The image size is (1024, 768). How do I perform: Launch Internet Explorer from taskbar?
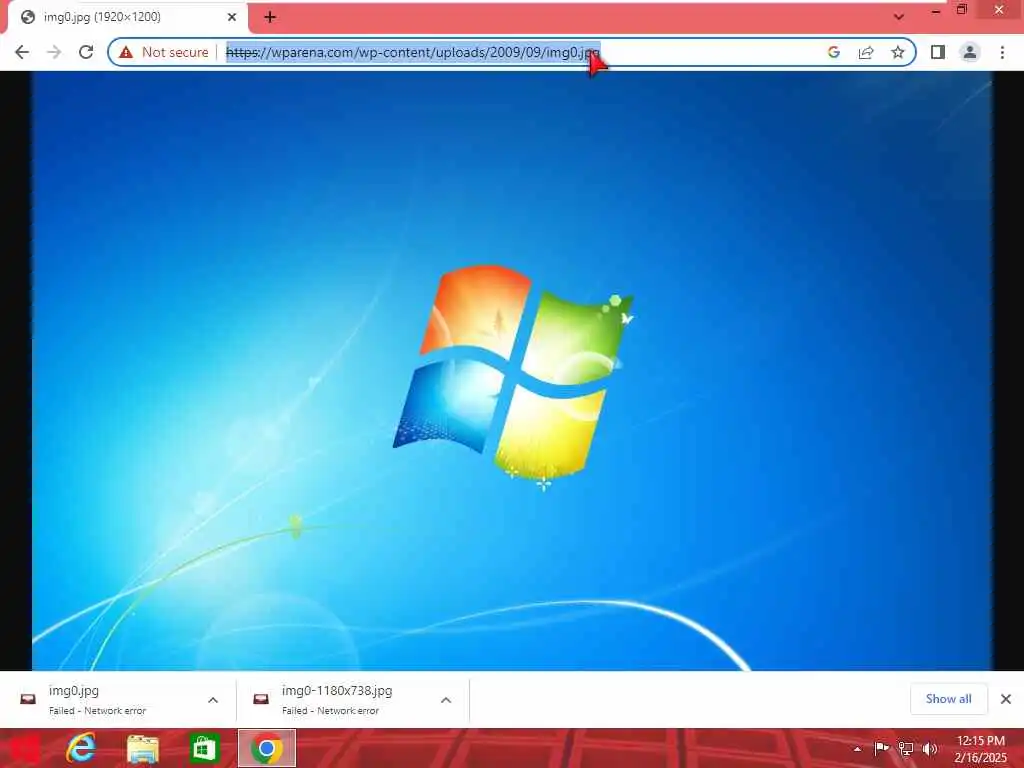click(81, 748)
